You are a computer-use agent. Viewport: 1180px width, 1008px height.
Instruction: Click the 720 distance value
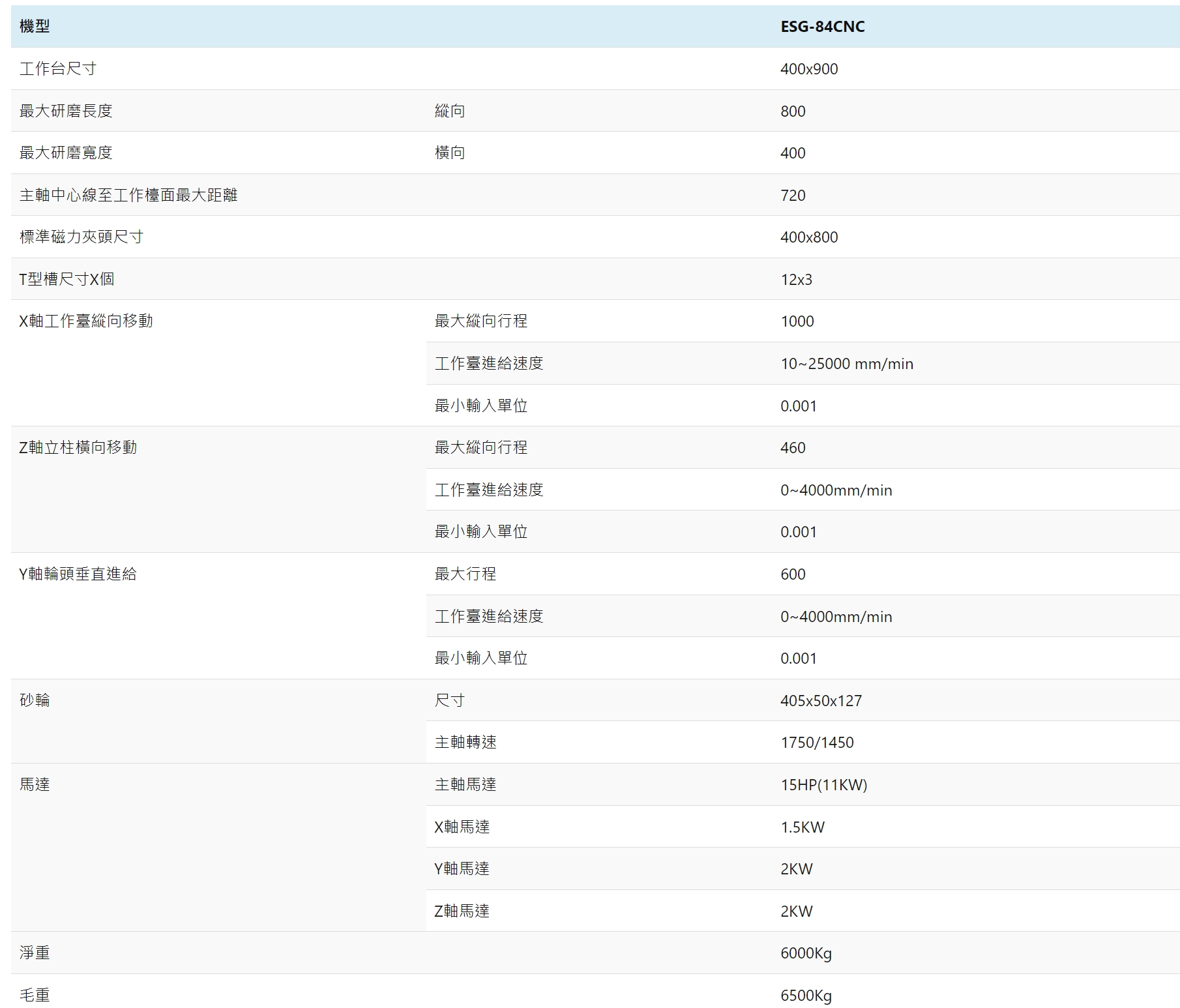[793, 196]
